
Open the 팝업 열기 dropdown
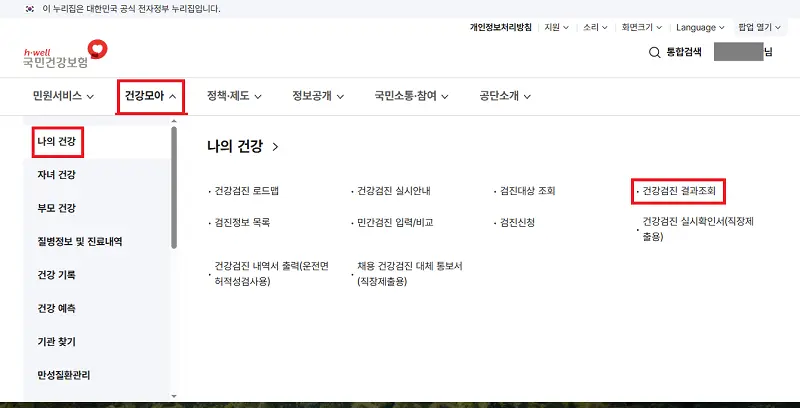760,28
